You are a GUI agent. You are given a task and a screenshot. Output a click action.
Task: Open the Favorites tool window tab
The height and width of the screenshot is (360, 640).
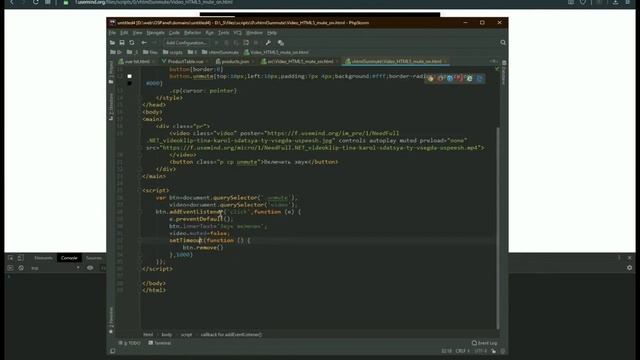pyautogui.click(x=111, y=320)
